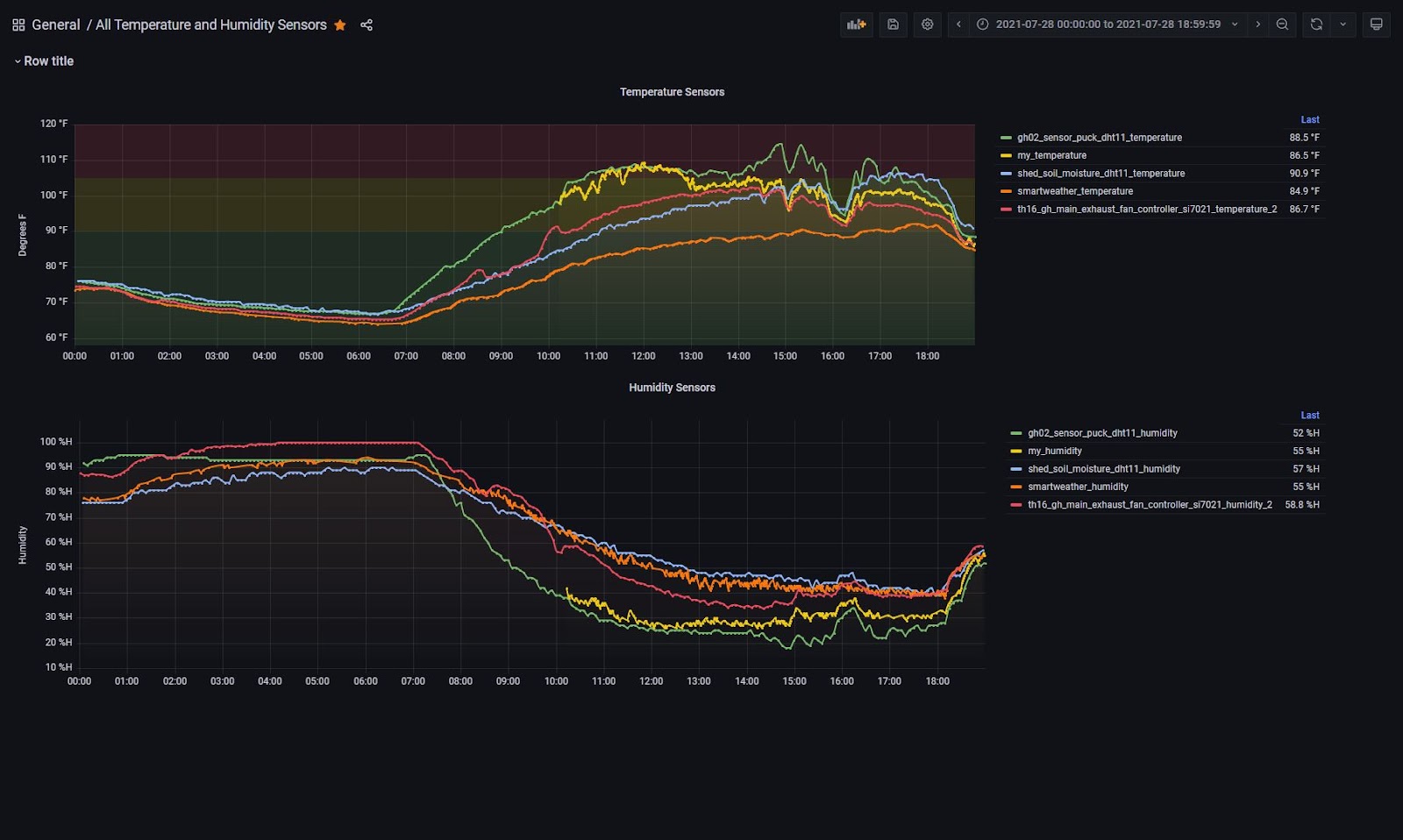Sort legend by the Last column header
The width and height of the screenshot is (1403, 840).
1309,119
